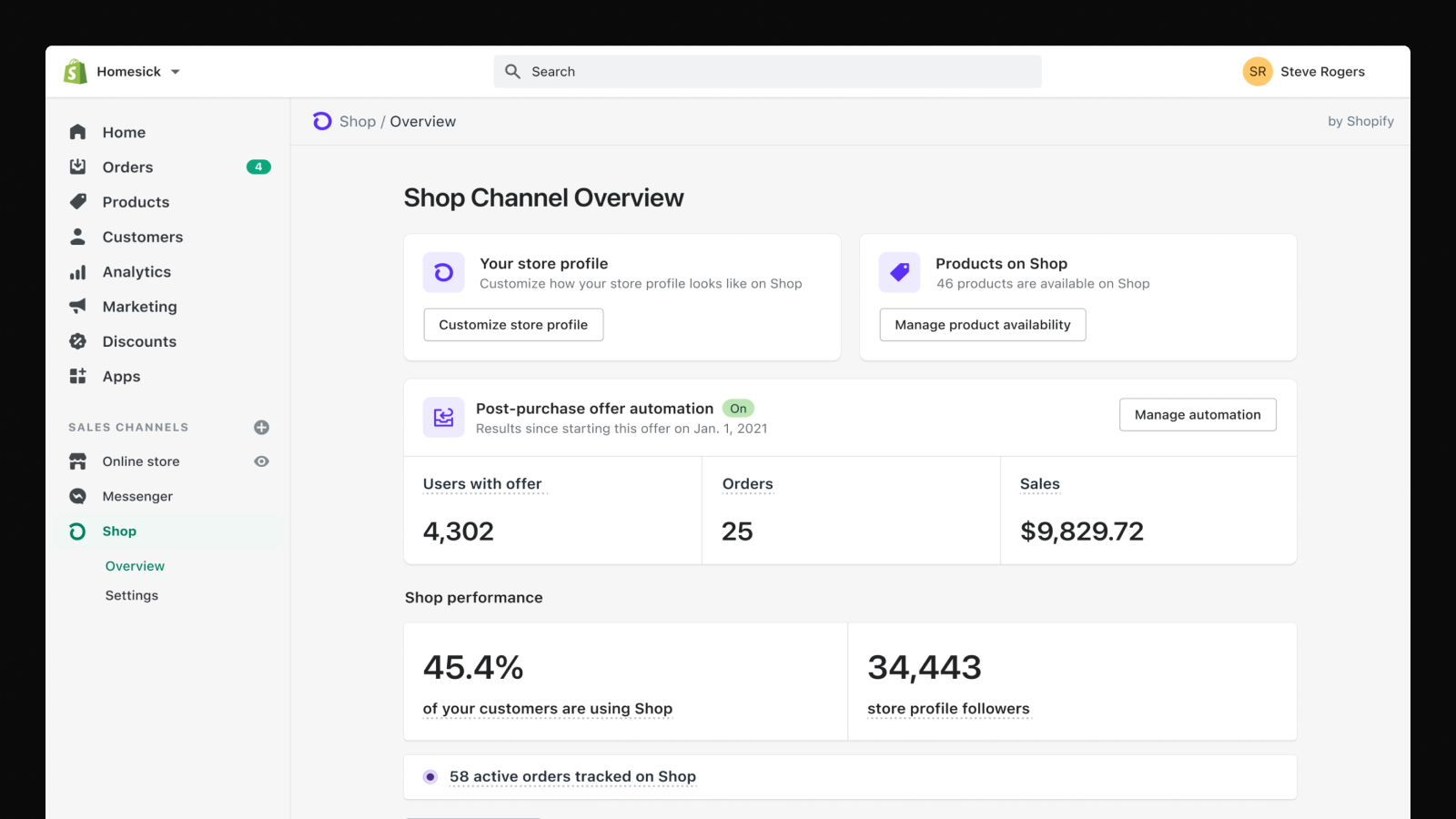Click Customize store profile button
The height and width of the screenshot is (819, 1456).
(513, 325)
